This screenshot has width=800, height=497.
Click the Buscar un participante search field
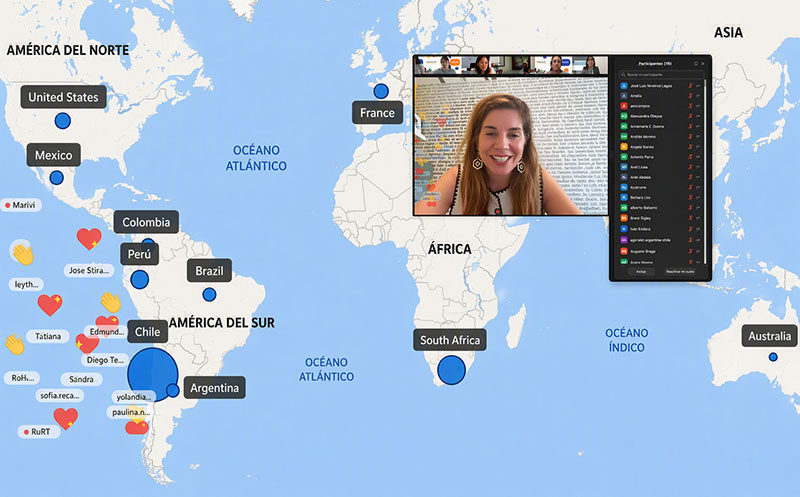pyautogui.click(x=662, y=74)
